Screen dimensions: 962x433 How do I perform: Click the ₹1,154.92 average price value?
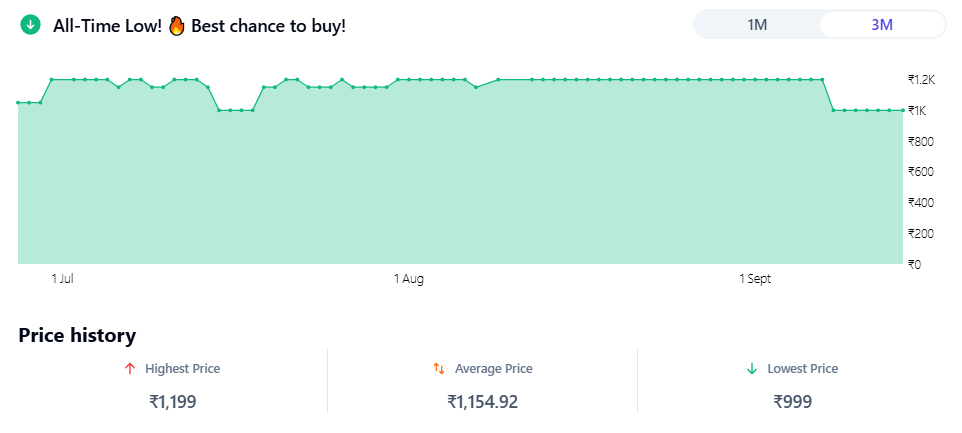483,402
